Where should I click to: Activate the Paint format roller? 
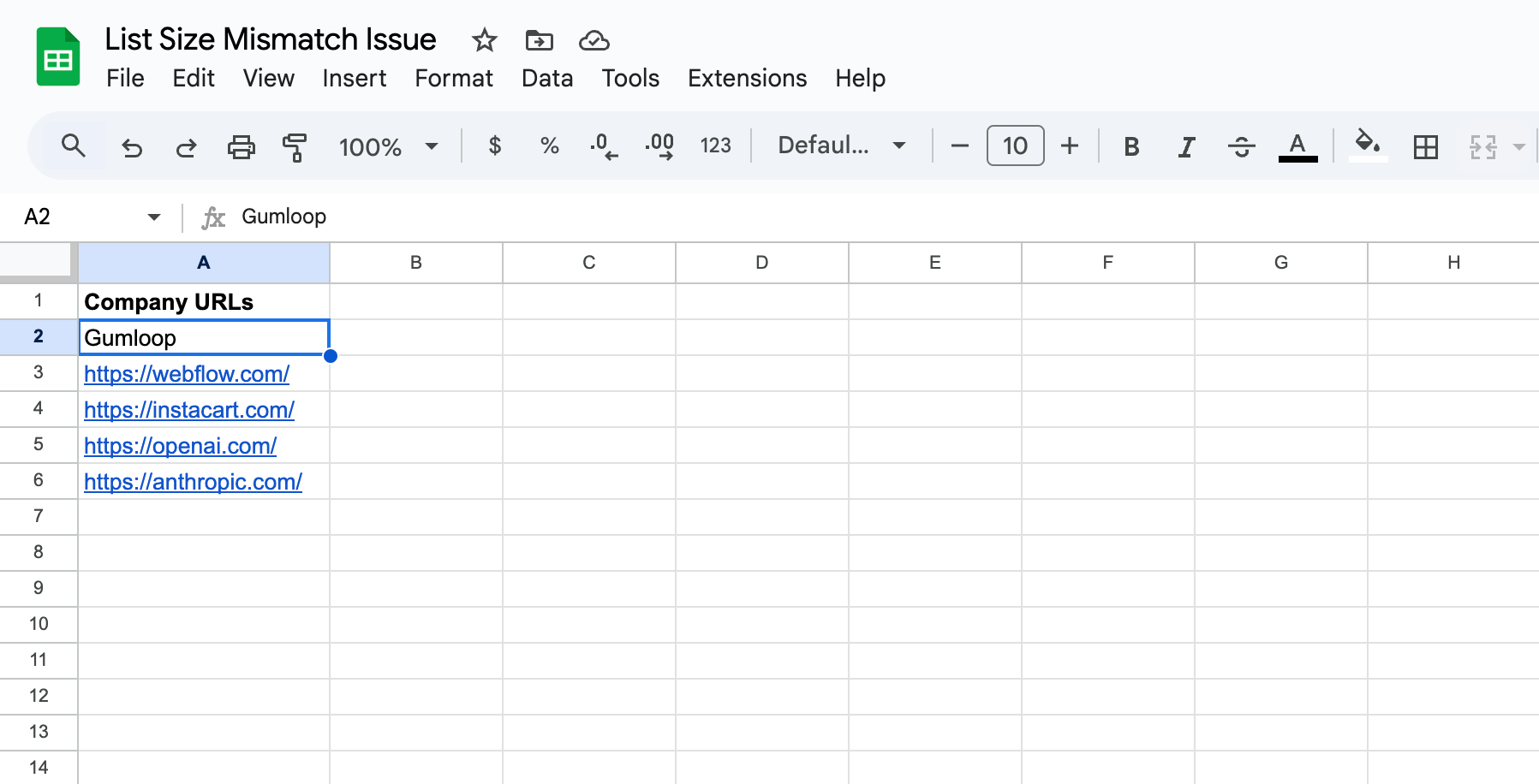pyautogui.click(x=295, y=147)
